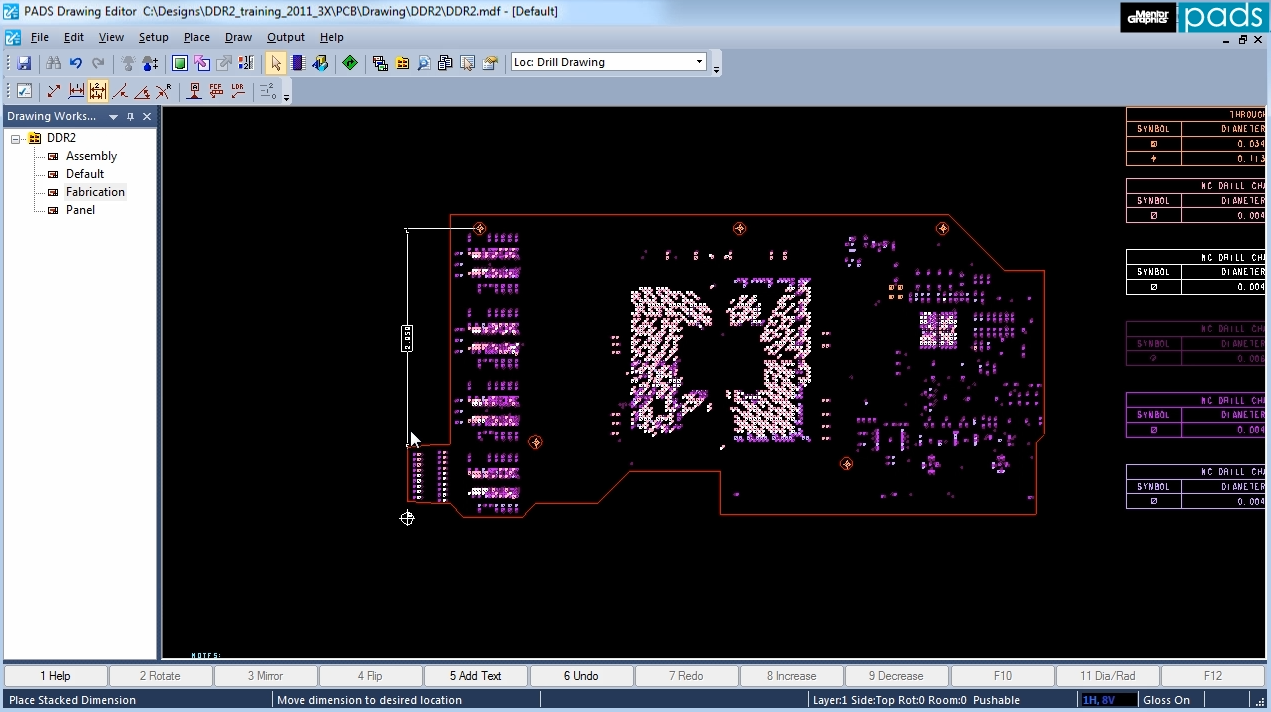1271x712 pixels.
Task: Select the Save icon on the toolbar
Action: click(x=23, y=62)
